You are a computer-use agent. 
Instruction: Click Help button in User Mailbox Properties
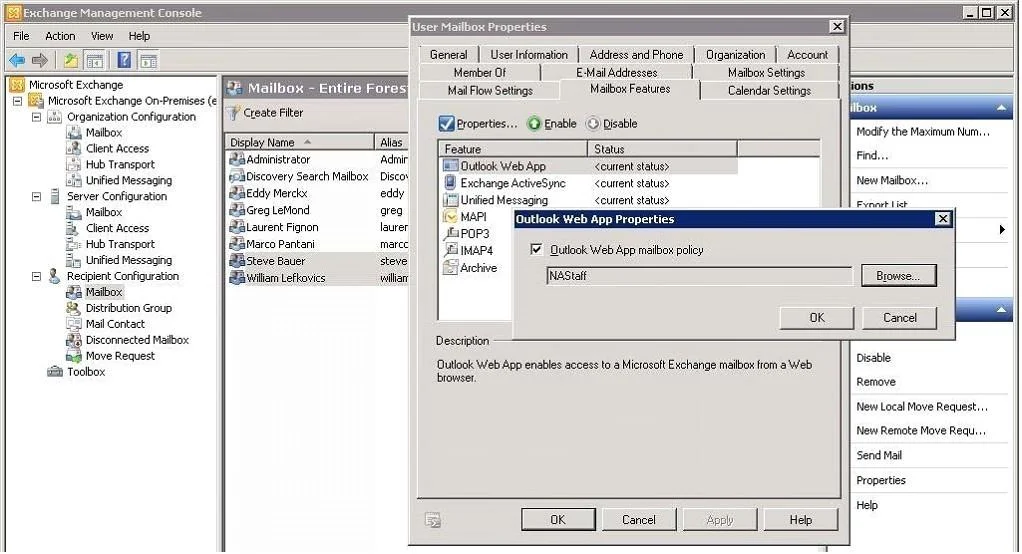coord(800,519)
